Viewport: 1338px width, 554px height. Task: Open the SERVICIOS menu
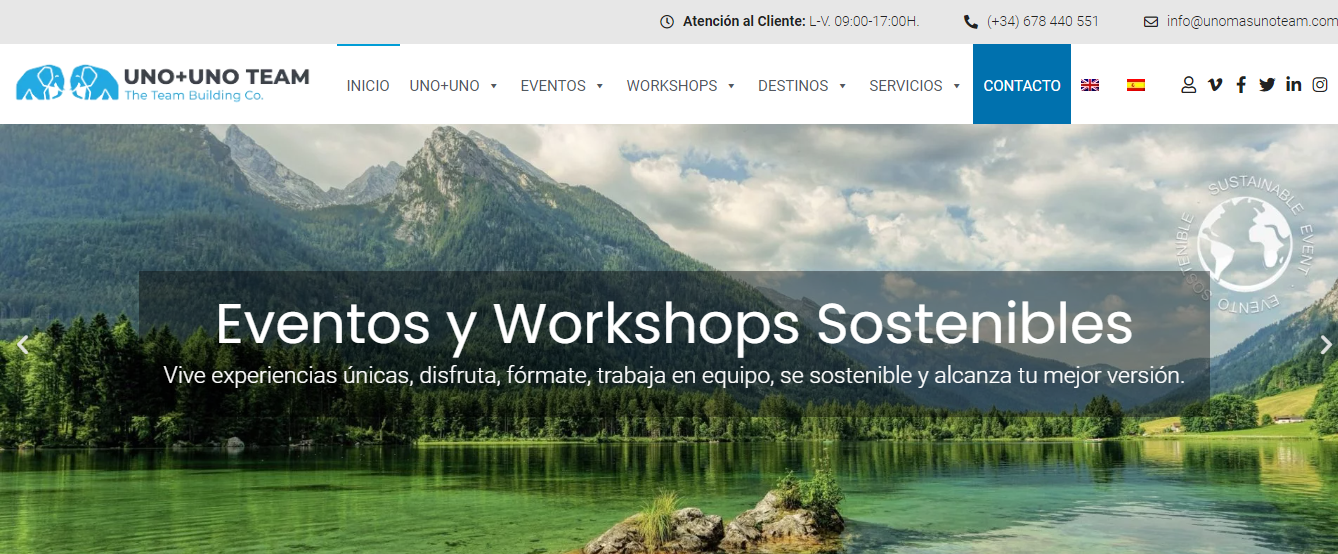[x=915, y=86]
